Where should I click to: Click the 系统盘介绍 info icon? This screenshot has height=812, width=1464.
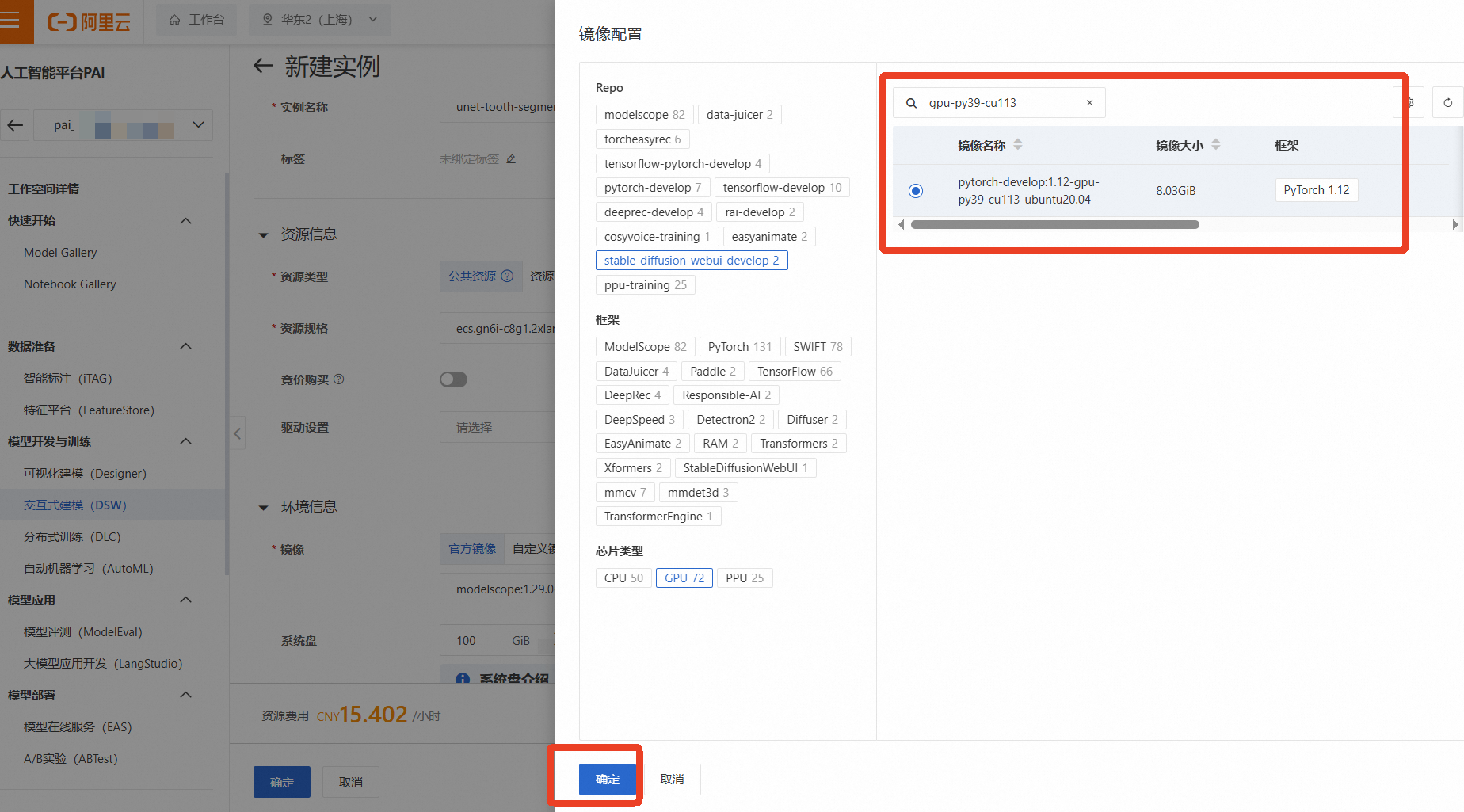point(463,679)
